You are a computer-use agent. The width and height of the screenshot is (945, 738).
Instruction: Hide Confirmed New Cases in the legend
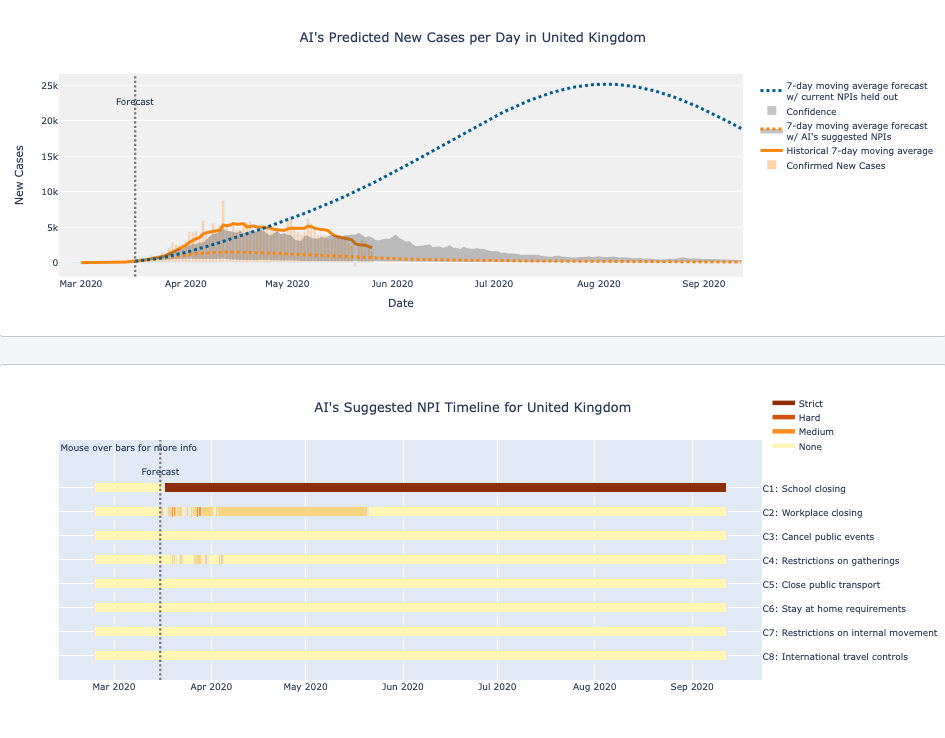[x=835, y=166]
